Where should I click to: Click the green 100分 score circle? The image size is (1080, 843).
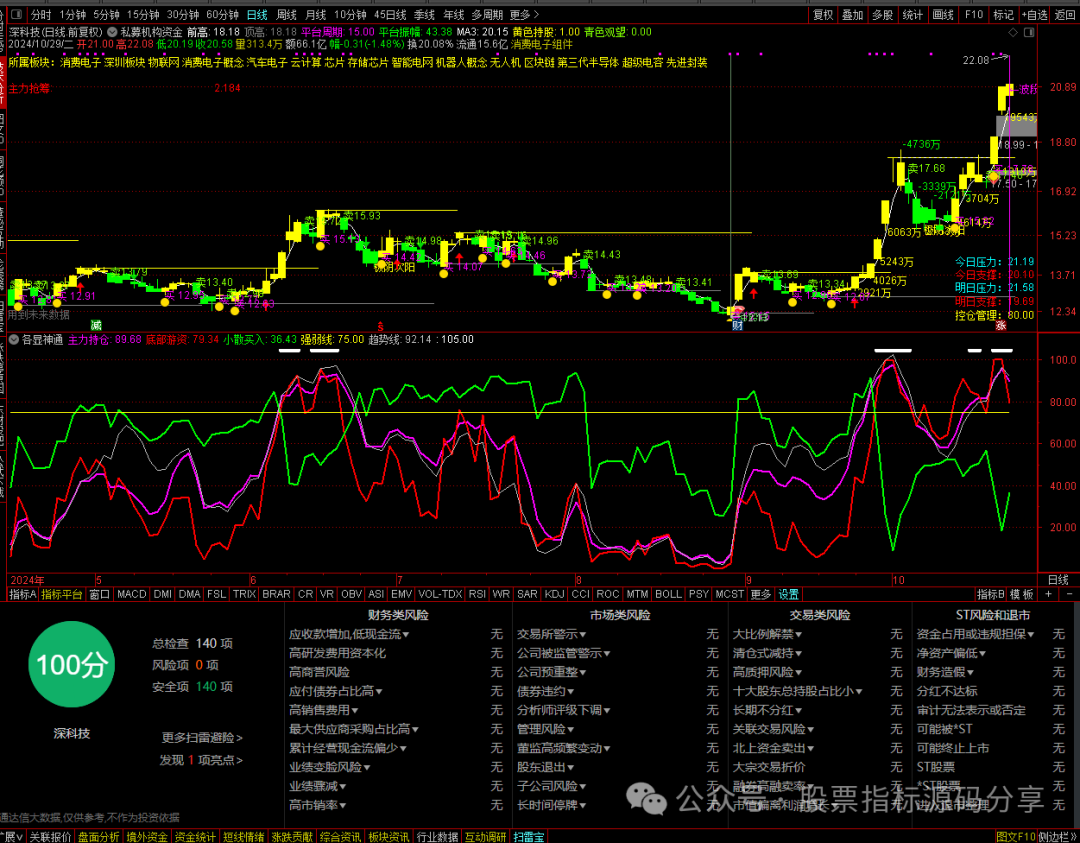click(x=72, y=665)
